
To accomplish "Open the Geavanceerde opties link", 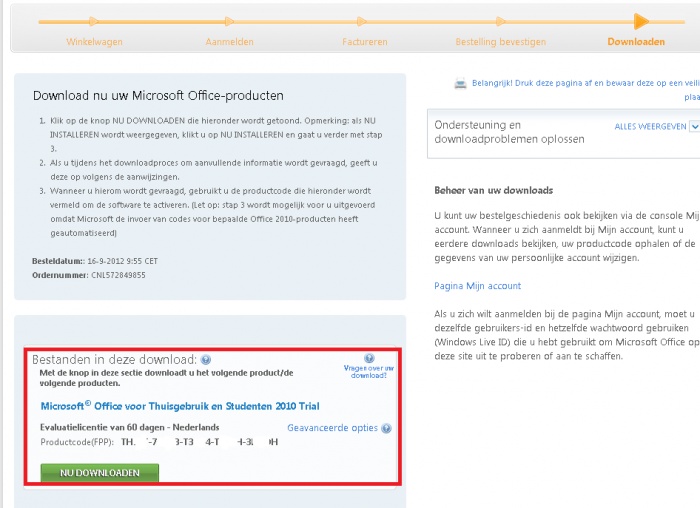I will pos(333,428).
